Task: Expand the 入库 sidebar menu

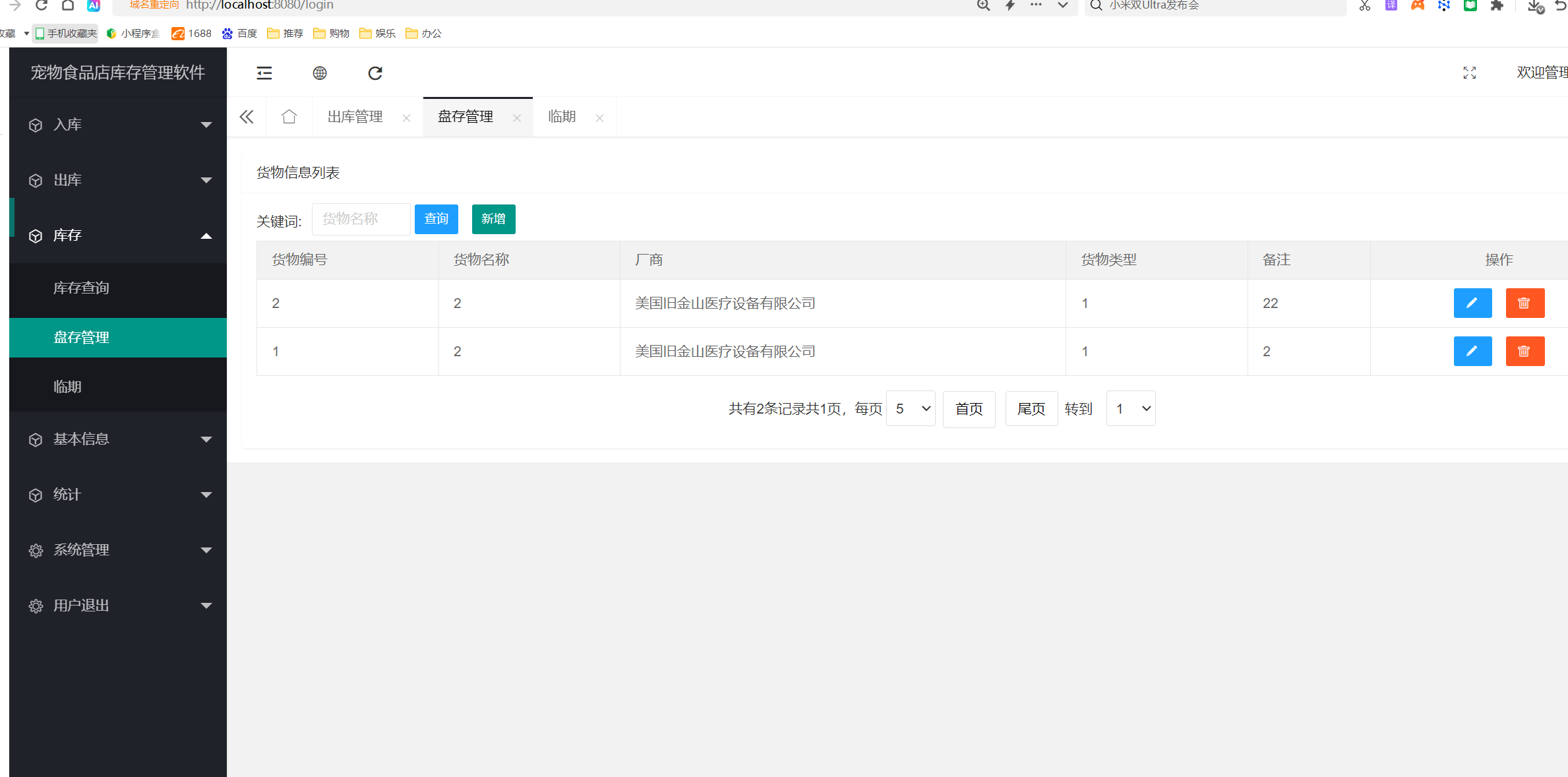Action: 118,125
